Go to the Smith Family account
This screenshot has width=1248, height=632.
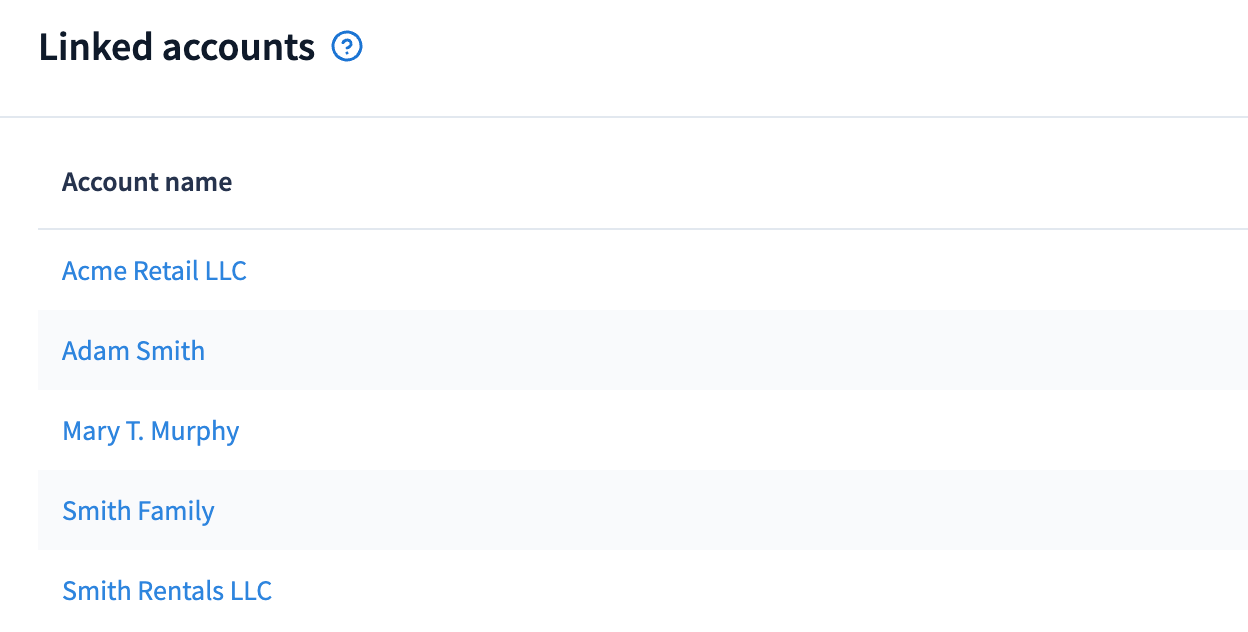[138, 511]
